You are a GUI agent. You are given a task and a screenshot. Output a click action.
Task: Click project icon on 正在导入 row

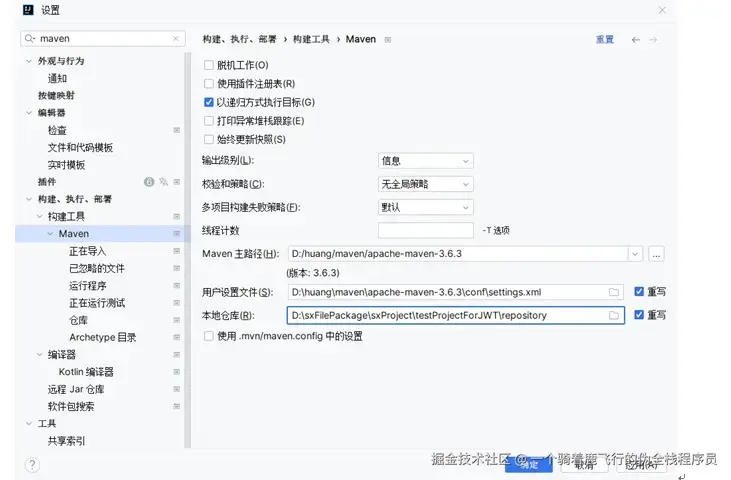click(177, 251)
